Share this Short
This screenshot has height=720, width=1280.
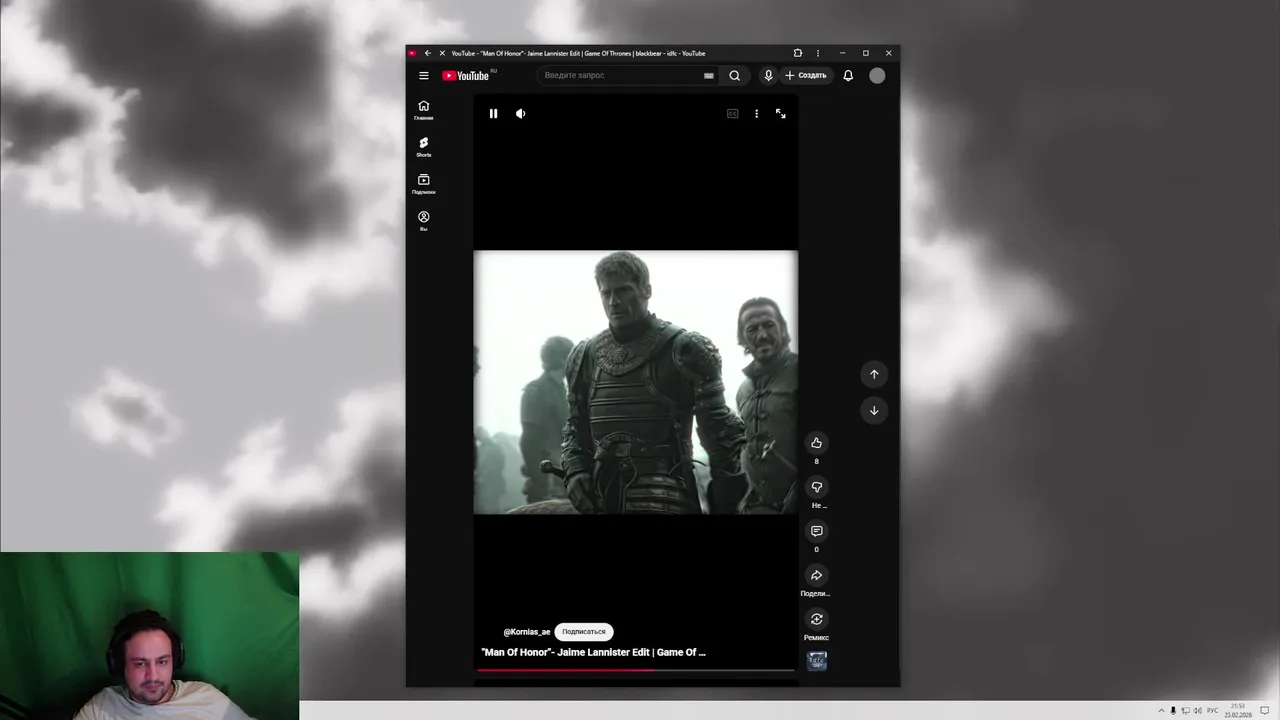click(x=816, y=575)
